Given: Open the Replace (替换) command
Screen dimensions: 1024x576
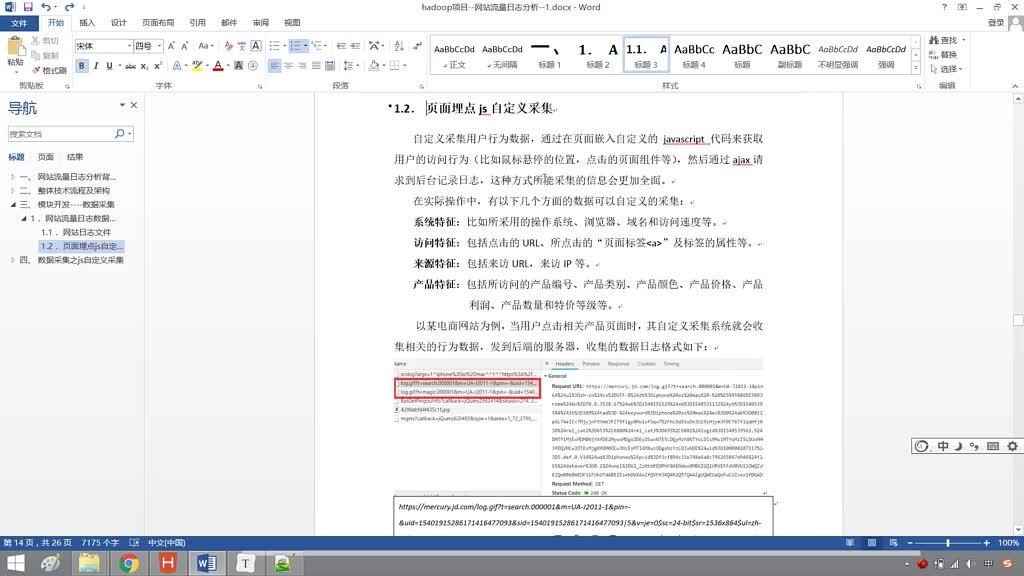Looking at the screenshot, I should [948, 54].
